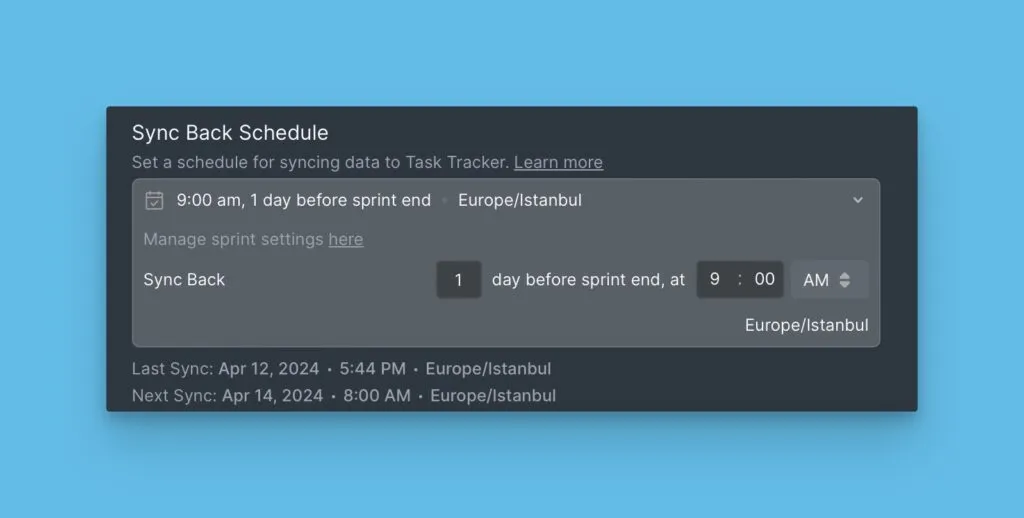The width and height of the screenshot is (1024, 518).
Task: Select the minutes field showing 00
Action: (764, 280)
